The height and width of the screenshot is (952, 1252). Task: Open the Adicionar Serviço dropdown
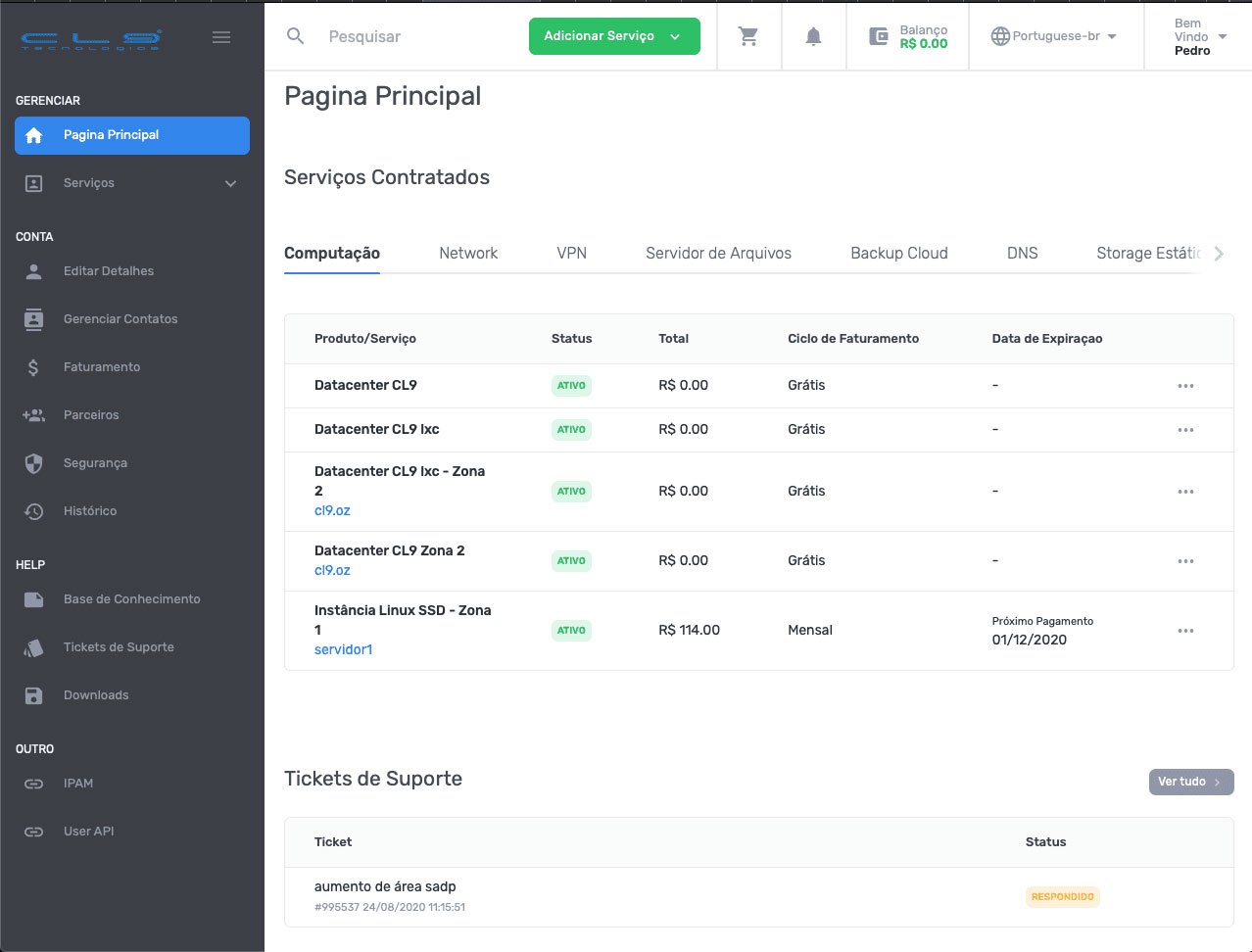(614, 36)
